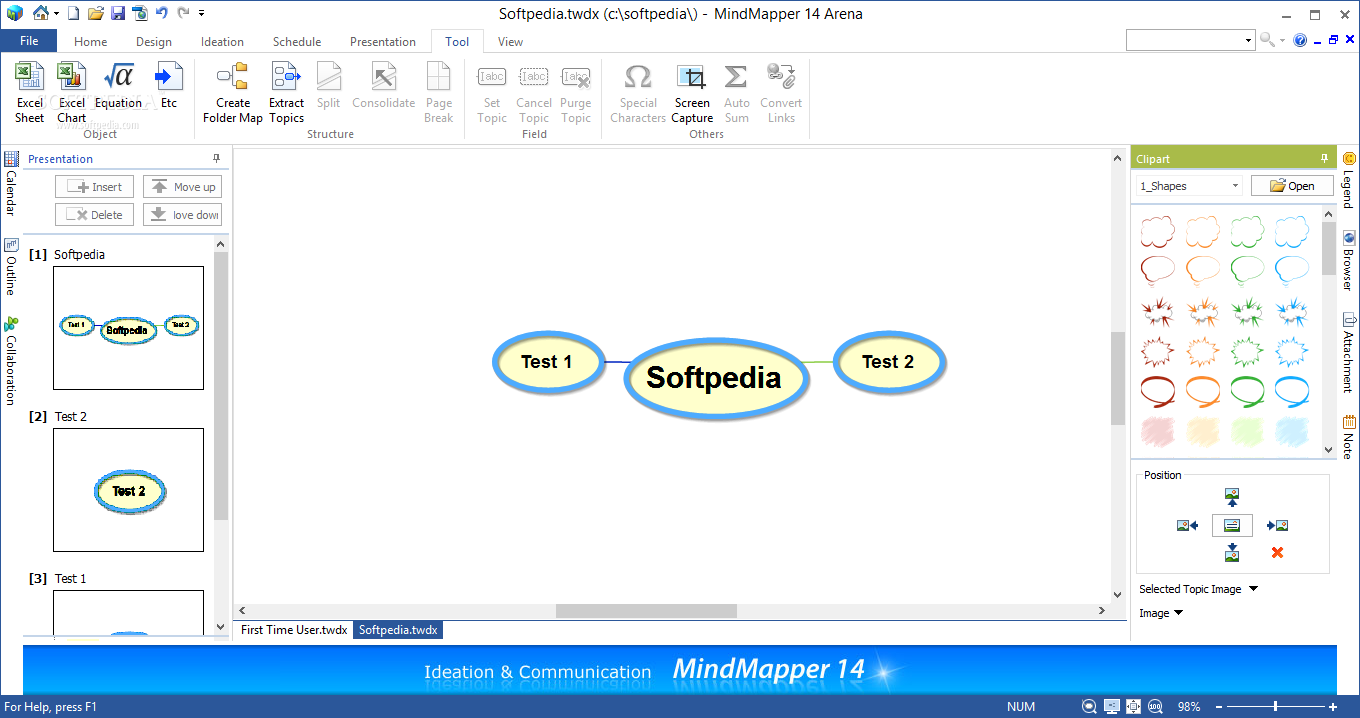Screen dimensions: 1360x718
Task: Open the Legend side tab
Action: 1348,180
